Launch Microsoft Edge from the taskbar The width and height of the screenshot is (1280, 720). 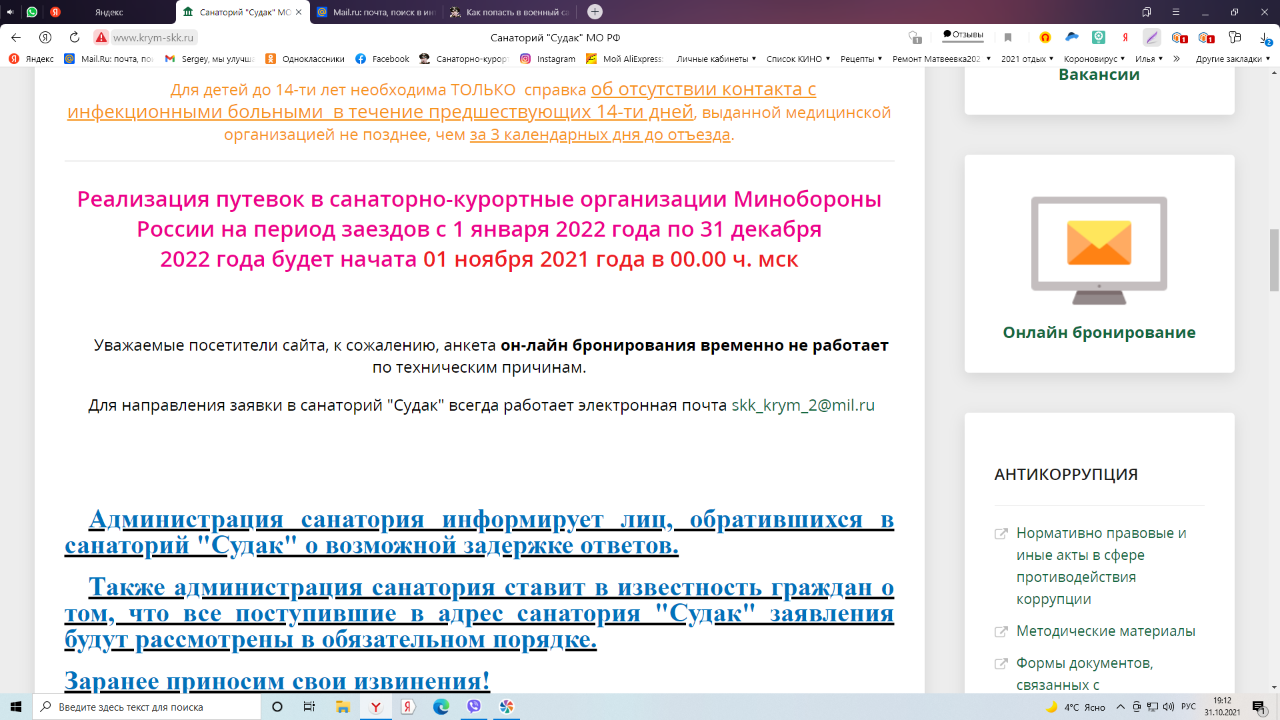441,707
